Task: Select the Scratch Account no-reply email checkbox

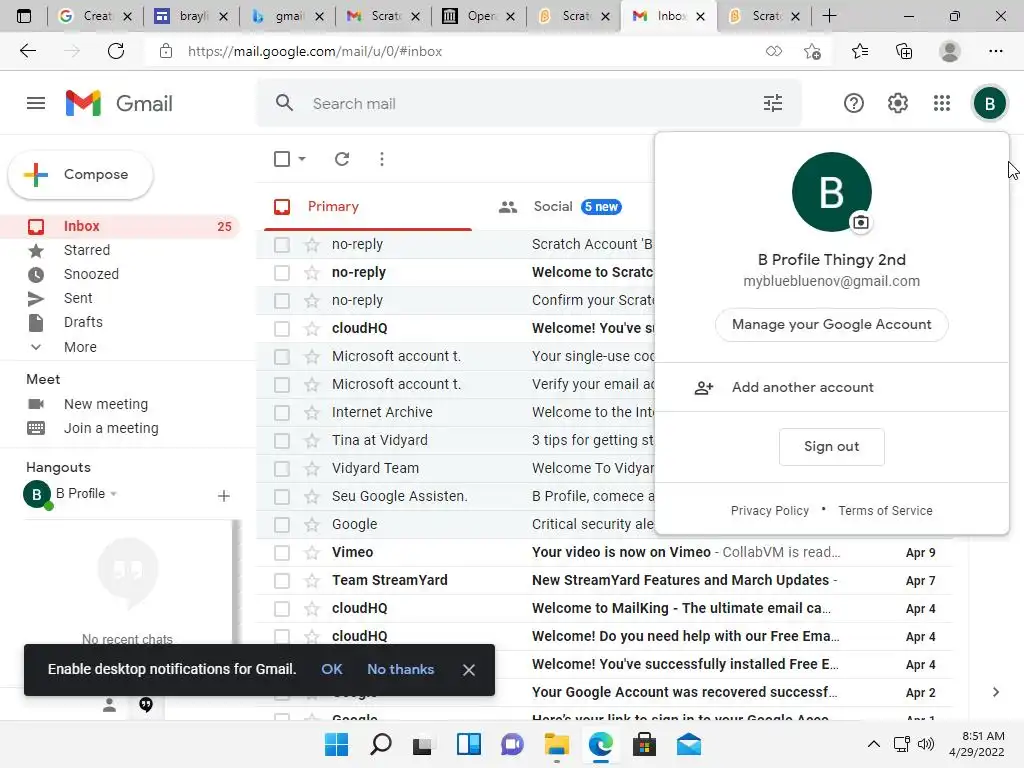Action: [282, 245]
